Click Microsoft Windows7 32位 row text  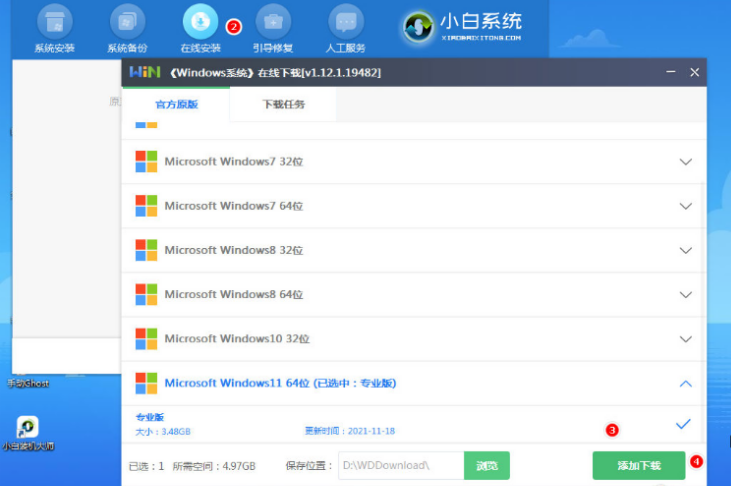coord(234,161)
